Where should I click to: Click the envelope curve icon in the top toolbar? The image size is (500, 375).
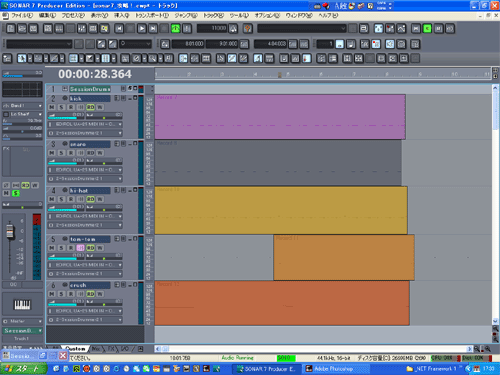[401, 29]
